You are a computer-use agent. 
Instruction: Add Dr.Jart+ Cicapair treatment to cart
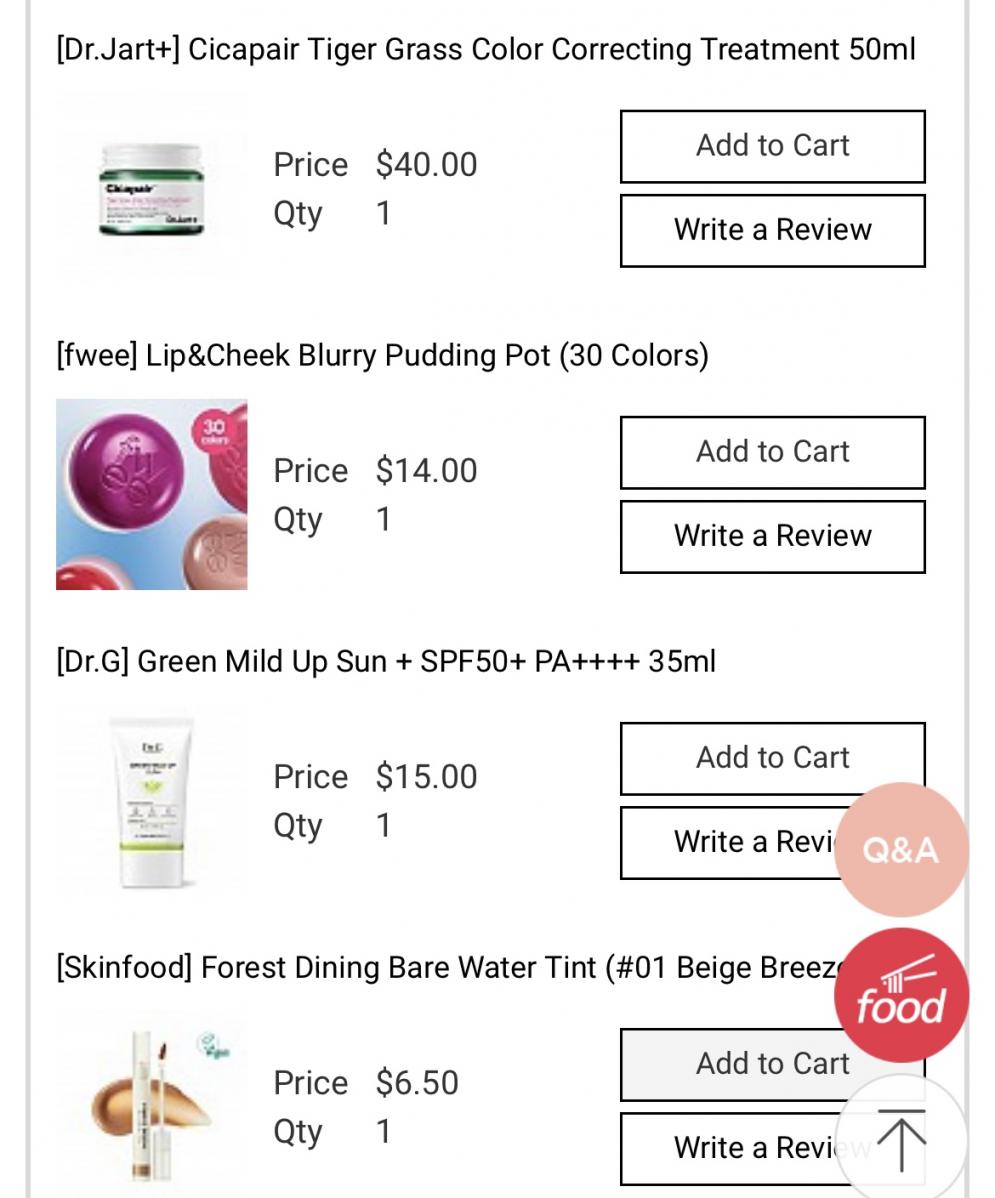pos(772,146)
